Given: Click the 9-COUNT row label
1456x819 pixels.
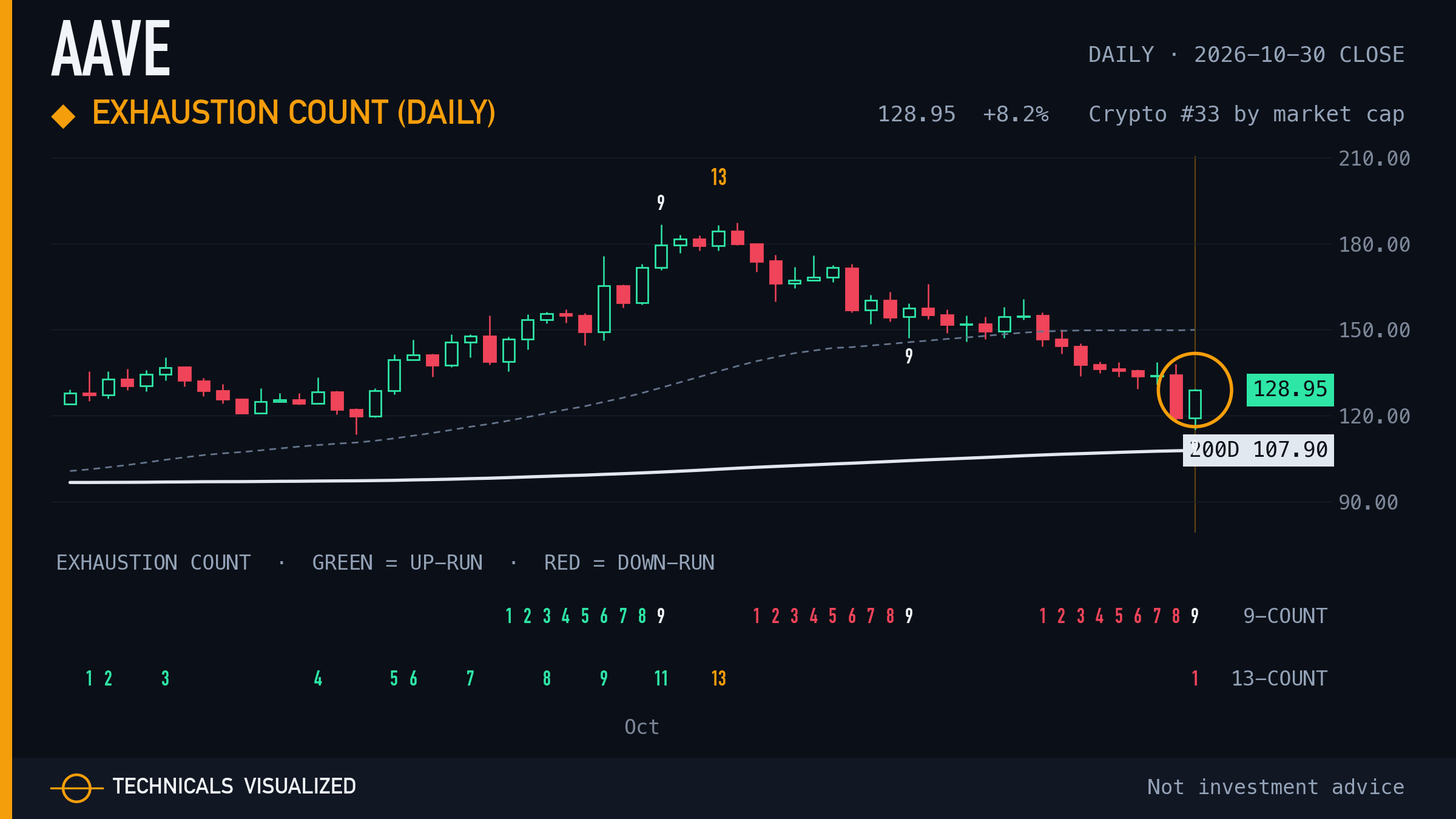Looking at the screenshot, I should [x=1285, y=616].
